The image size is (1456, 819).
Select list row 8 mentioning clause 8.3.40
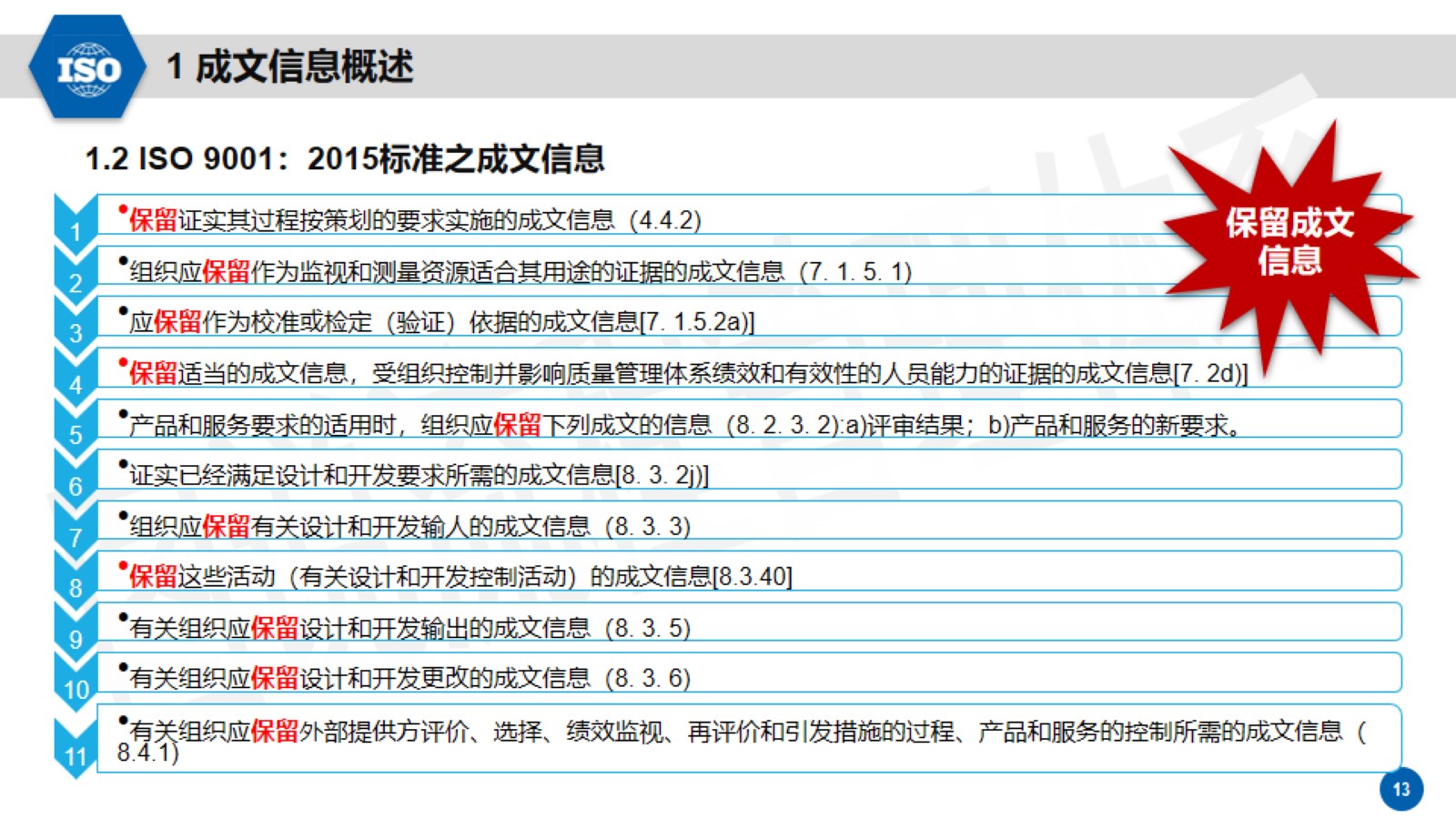[x=749, y=571]
